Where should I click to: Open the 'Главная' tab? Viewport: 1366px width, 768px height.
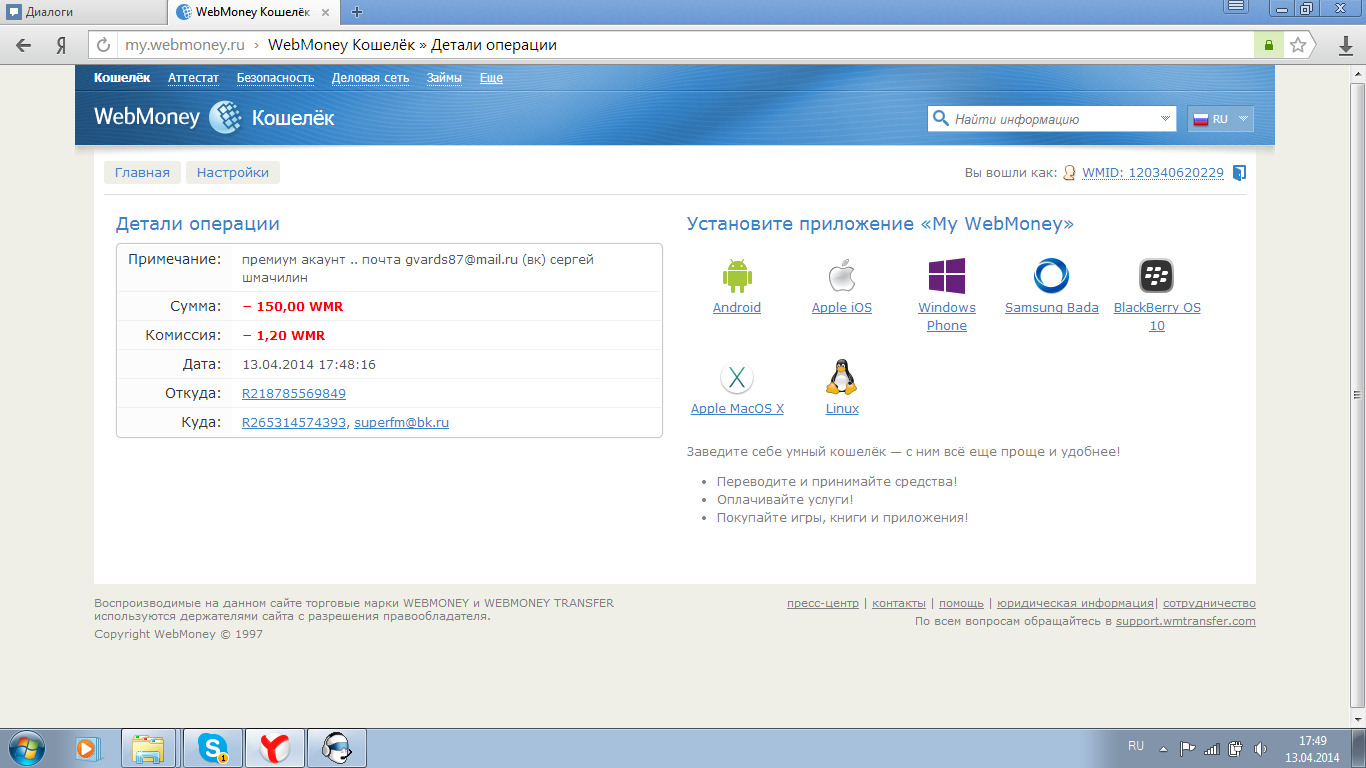143,172
